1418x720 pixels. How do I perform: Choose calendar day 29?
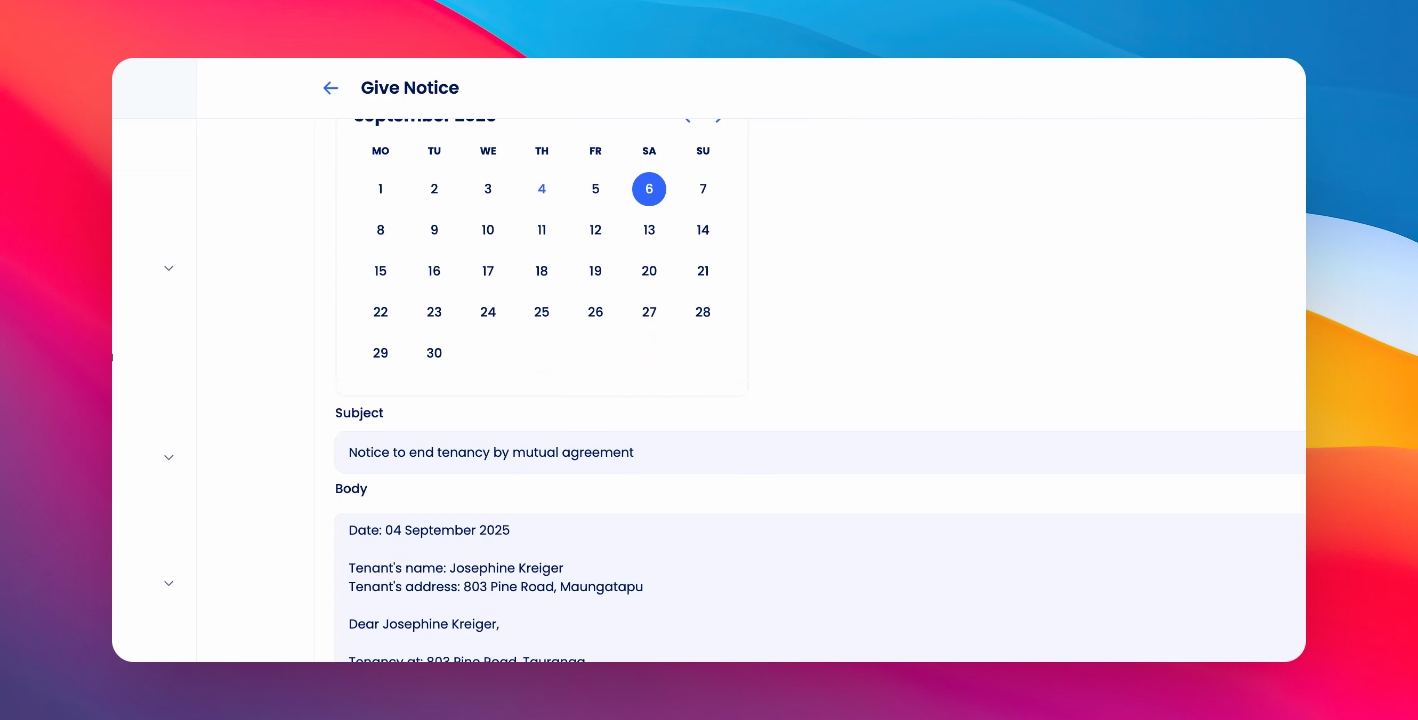pos(380,353)
